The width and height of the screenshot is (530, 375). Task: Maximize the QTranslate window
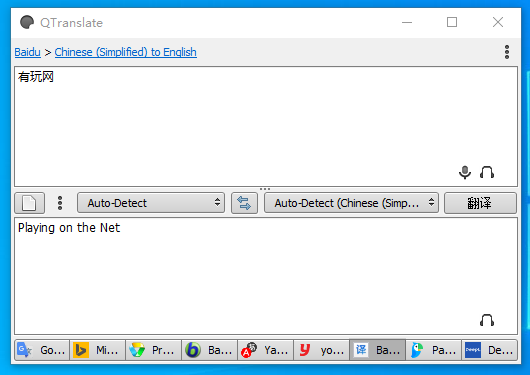pyautogui.click(x=452, y=23)
